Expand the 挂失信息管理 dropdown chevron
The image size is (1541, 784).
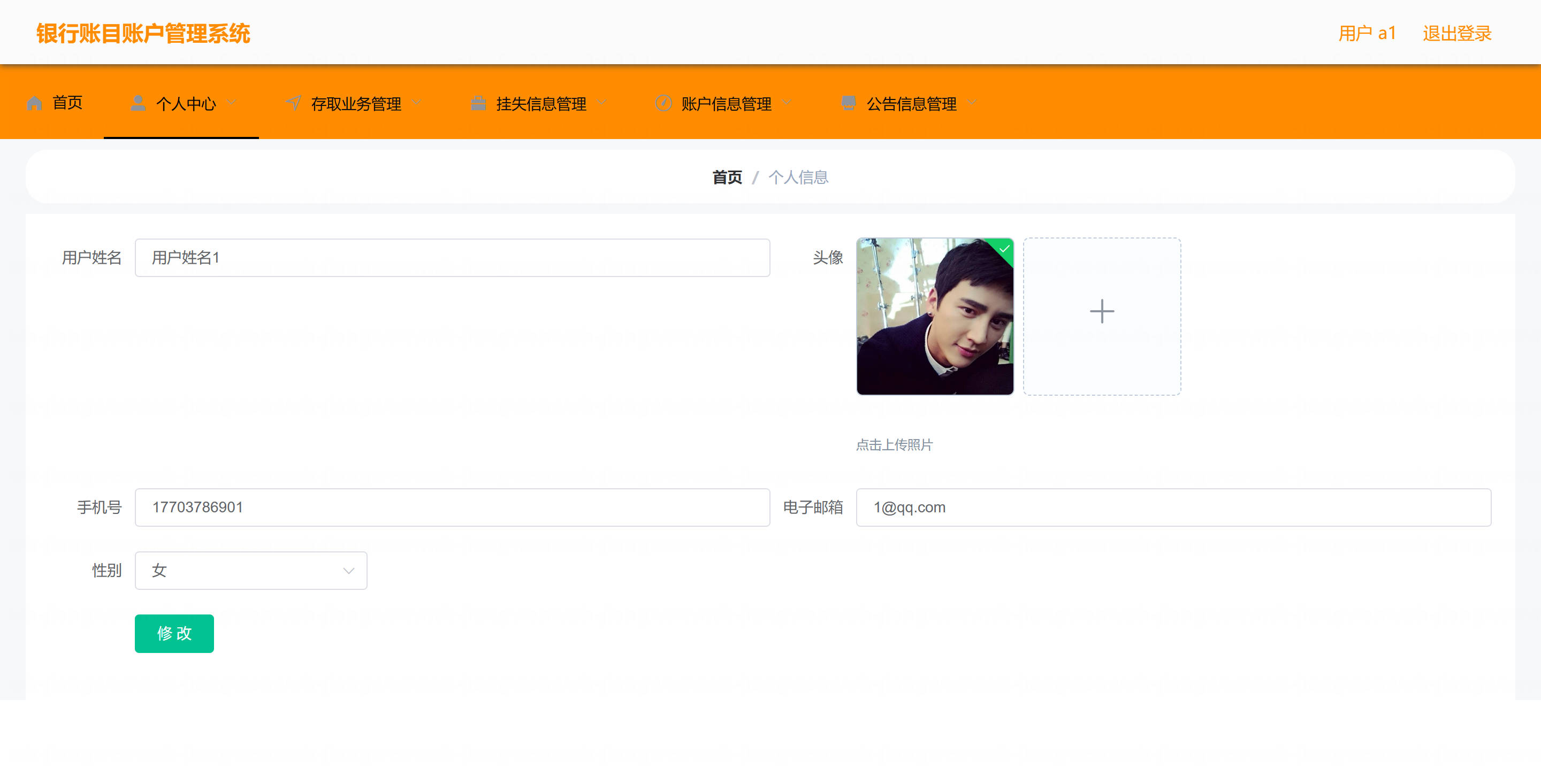[x=602, y=103]
